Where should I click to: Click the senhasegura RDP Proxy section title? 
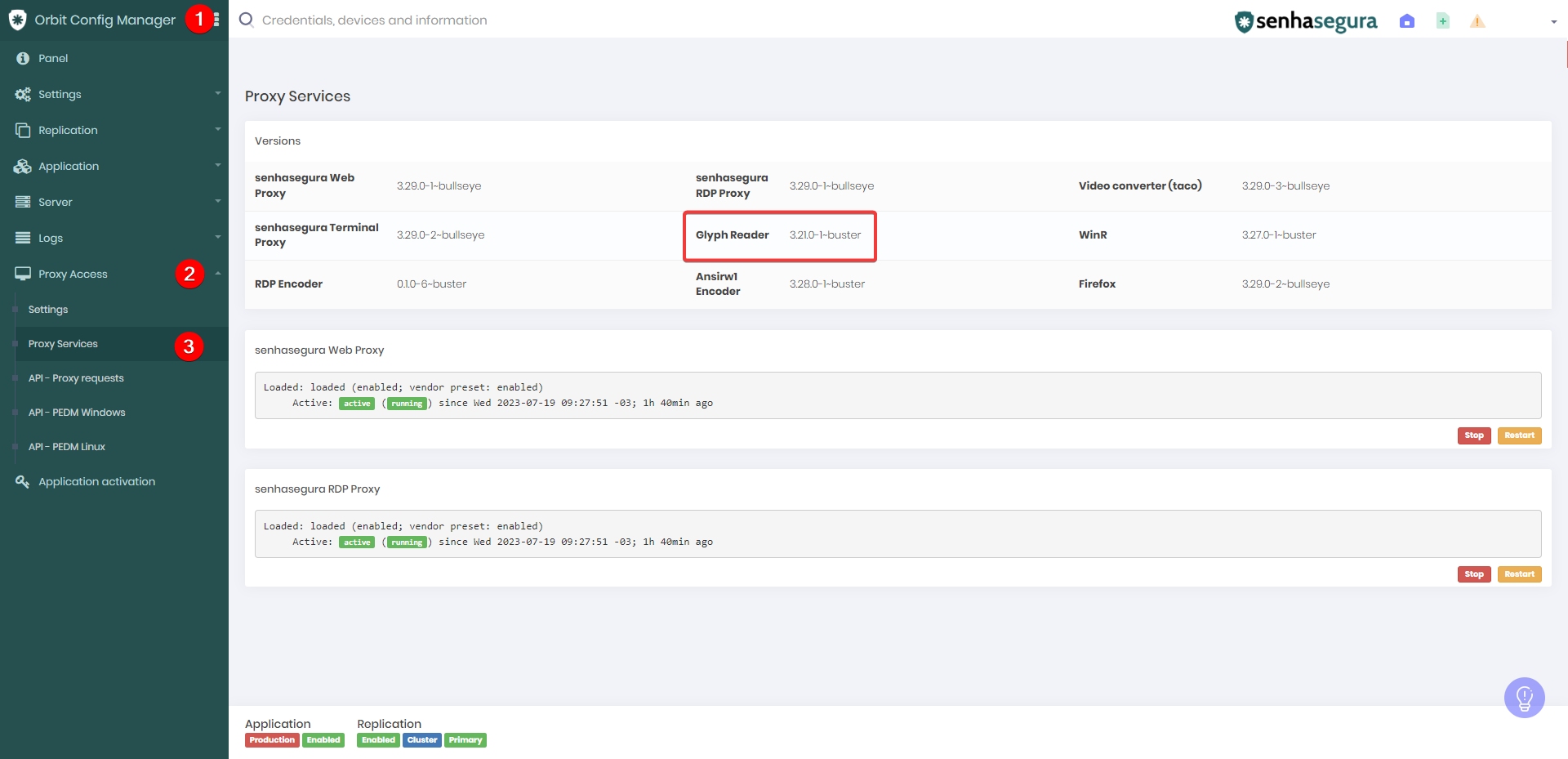pos(317,489)
